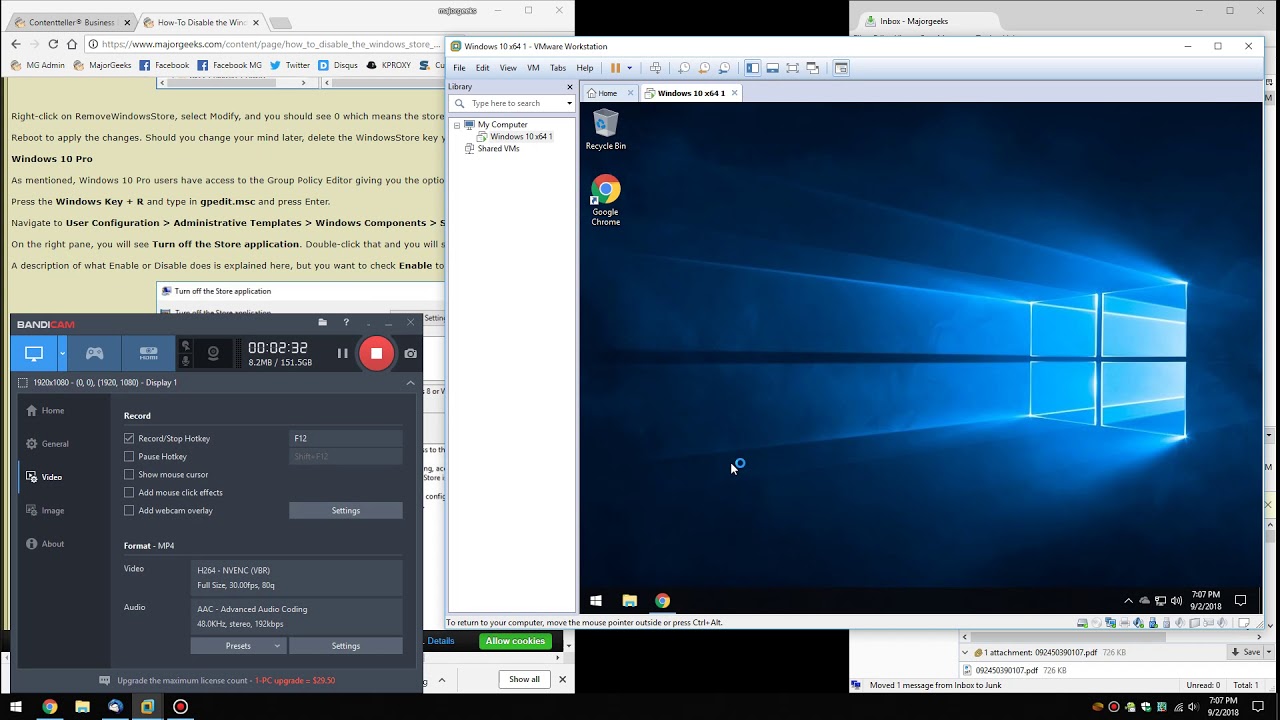
Task: Open the Format section Settings button
Action: click(x=346, y=646)
